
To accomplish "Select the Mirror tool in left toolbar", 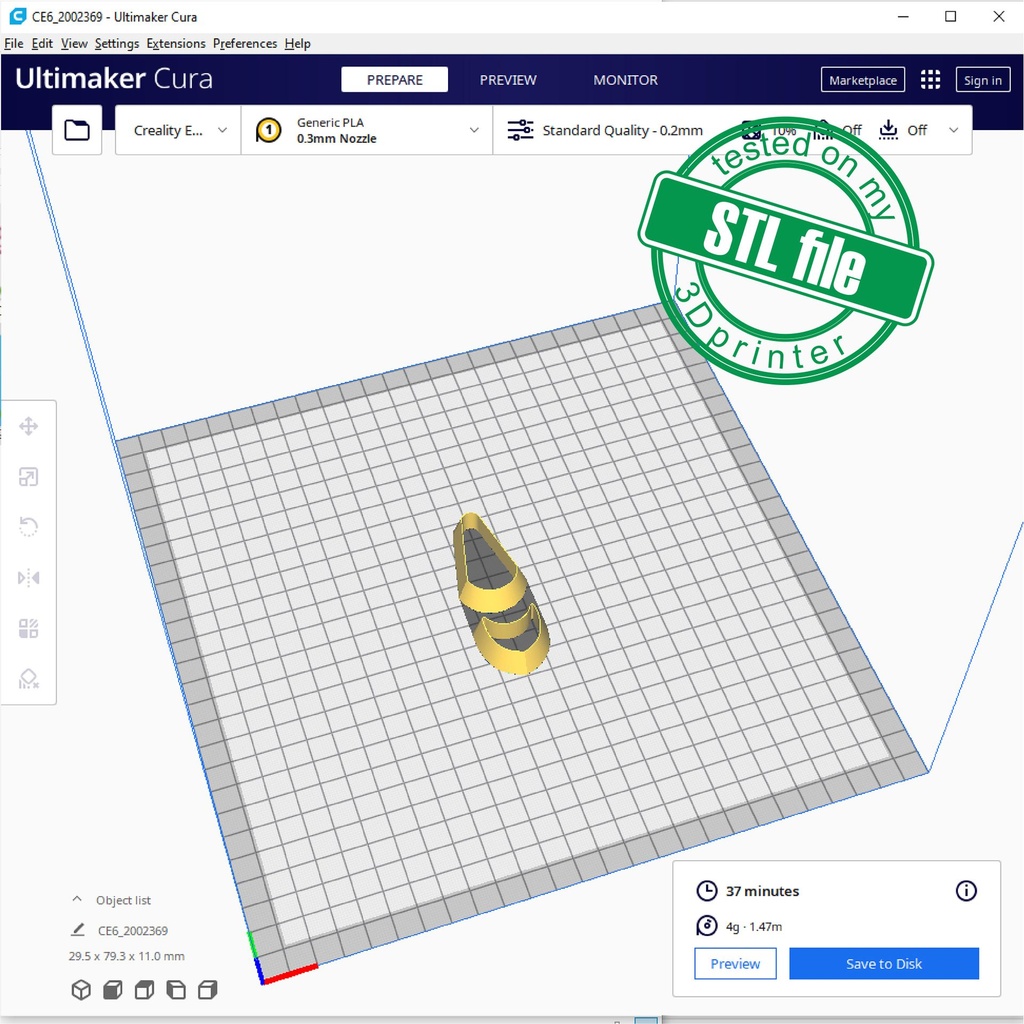I will coord(28,578).
